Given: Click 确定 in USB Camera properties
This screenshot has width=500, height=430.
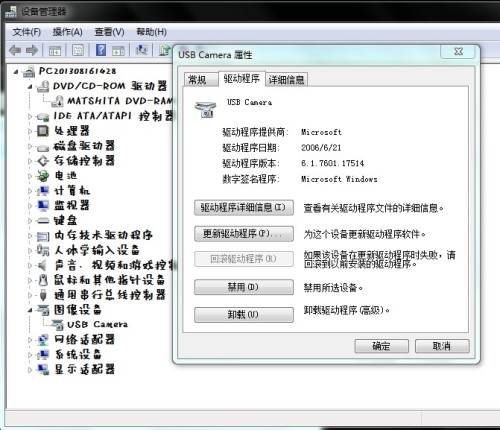Looking at the screenshot, I should click(381, 346).
